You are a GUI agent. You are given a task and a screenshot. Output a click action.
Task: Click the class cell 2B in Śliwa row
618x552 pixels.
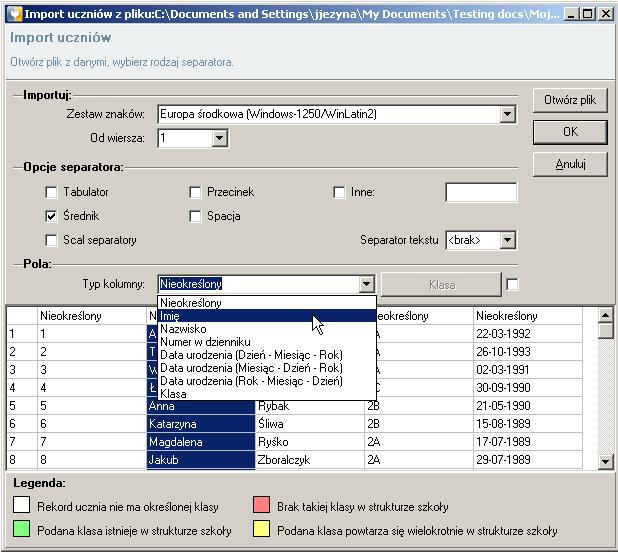point(419,424)
